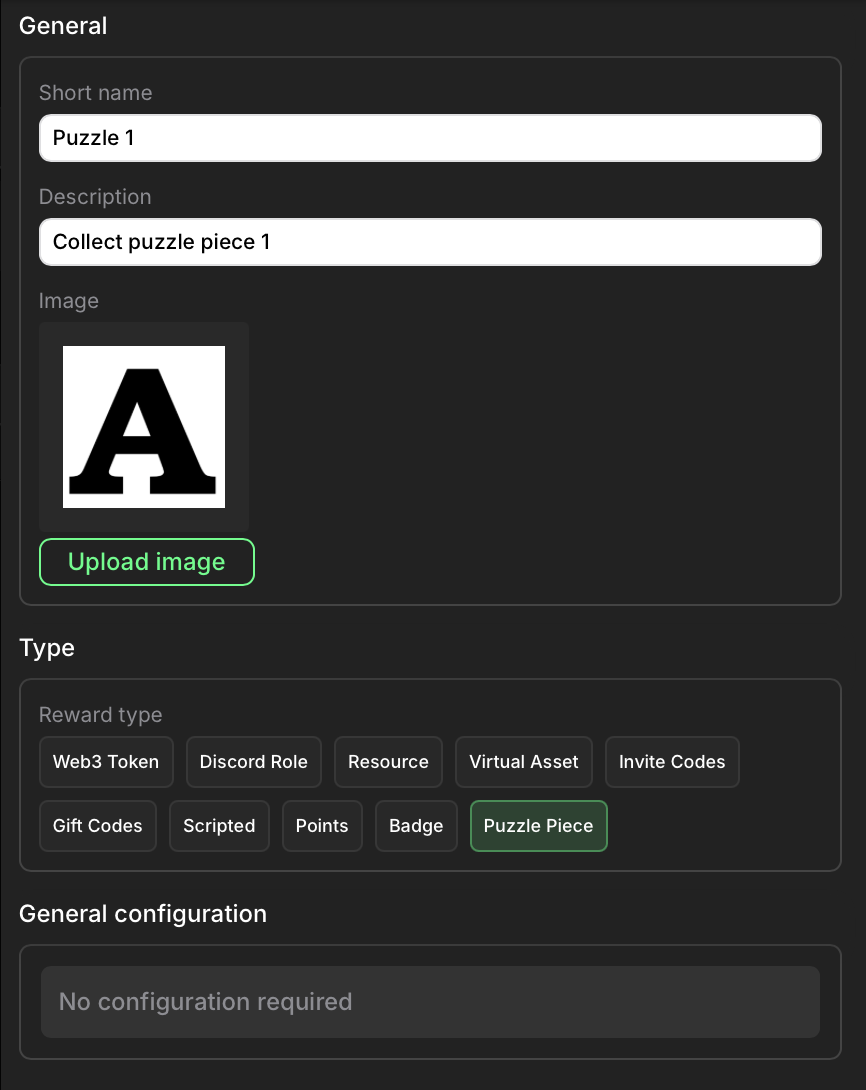This screenshot has width=866, height=1090.
Task: Select the highlighted Puzzle Piece option
Action: click(539, 826)
